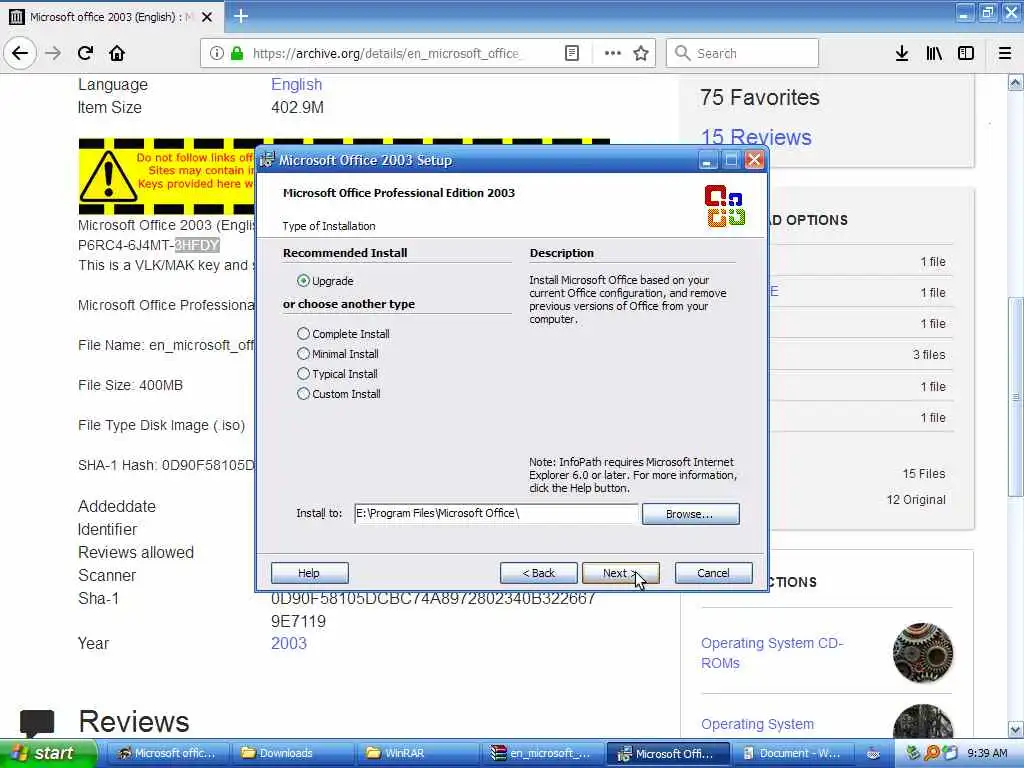Open the Firefox hamburger menu
Image resolution: width=1024 pixels, height=768 pixels.
(1004, 53)
